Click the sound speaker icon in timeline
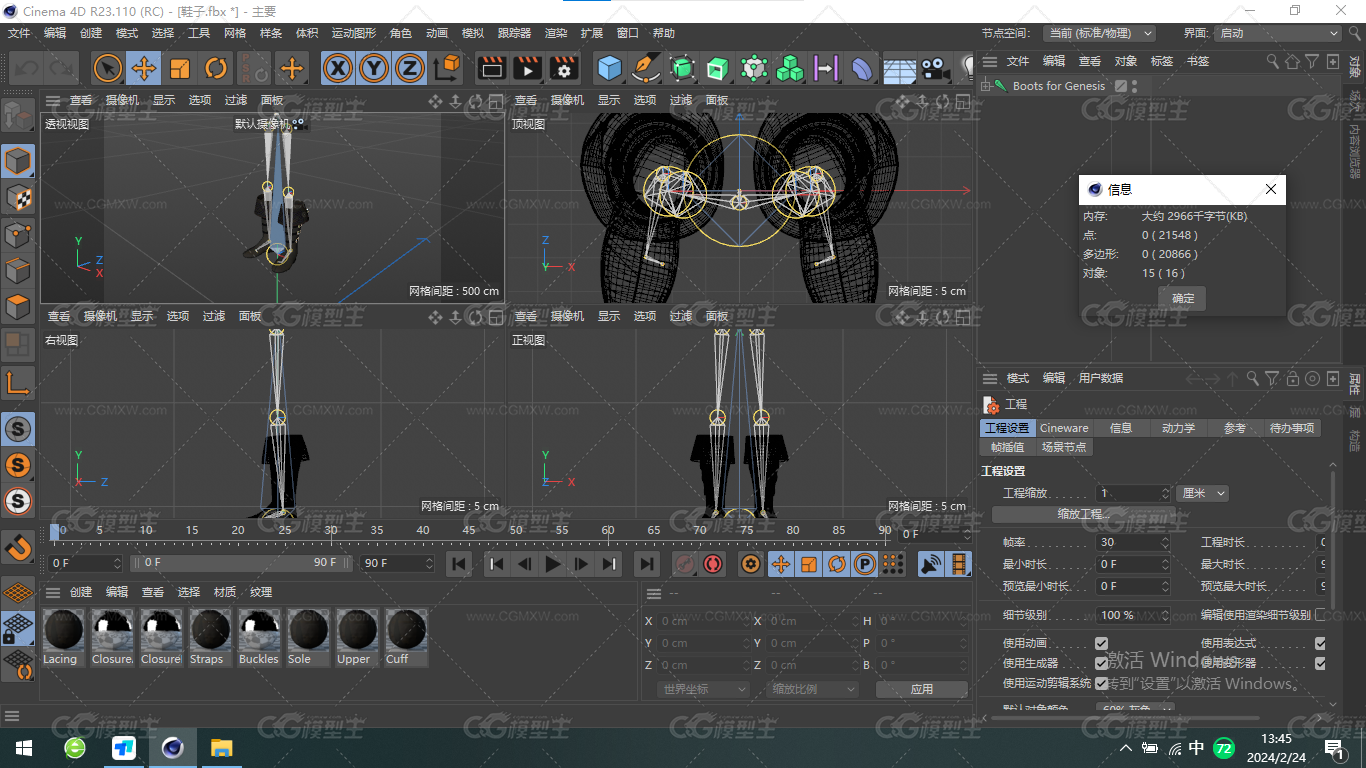Screen dimensions: 1366x768 coord(931,564)
